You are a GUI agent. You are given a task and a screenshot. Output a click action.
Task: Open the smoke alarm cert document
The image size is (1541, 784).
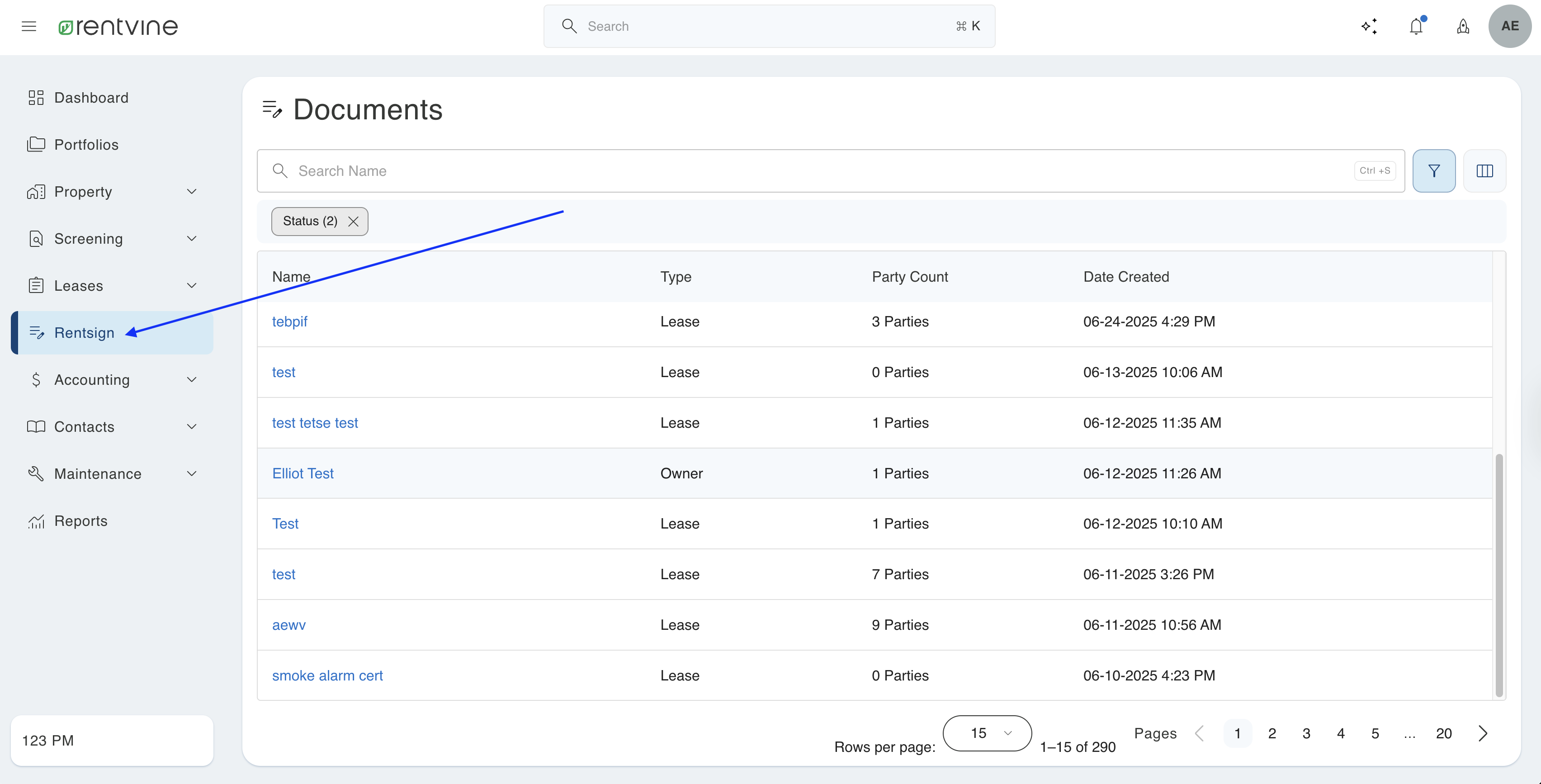tap(327, 676)
